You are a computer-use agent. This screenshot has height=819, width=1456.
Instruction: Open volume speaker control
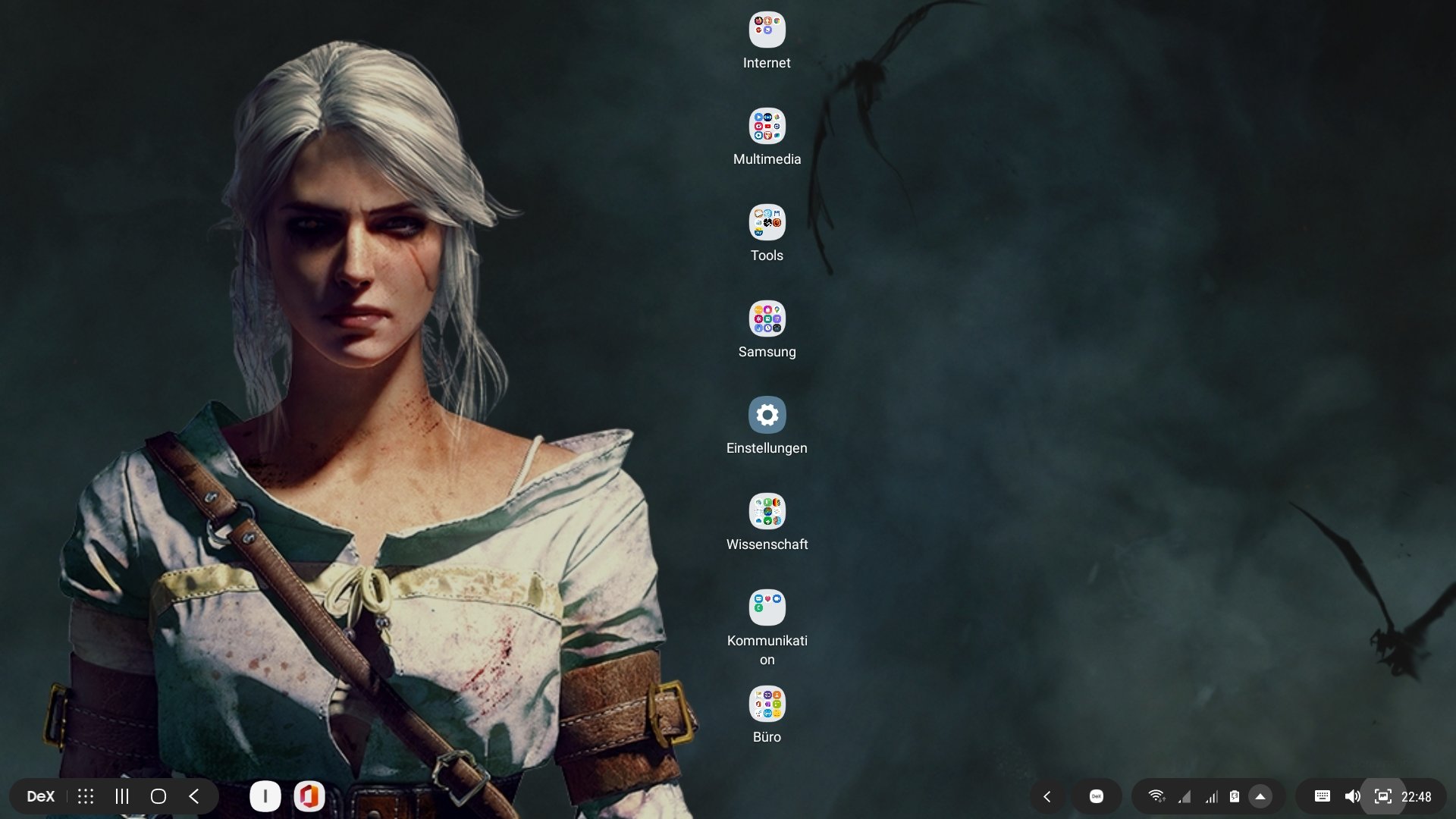tap(1353, 796)
